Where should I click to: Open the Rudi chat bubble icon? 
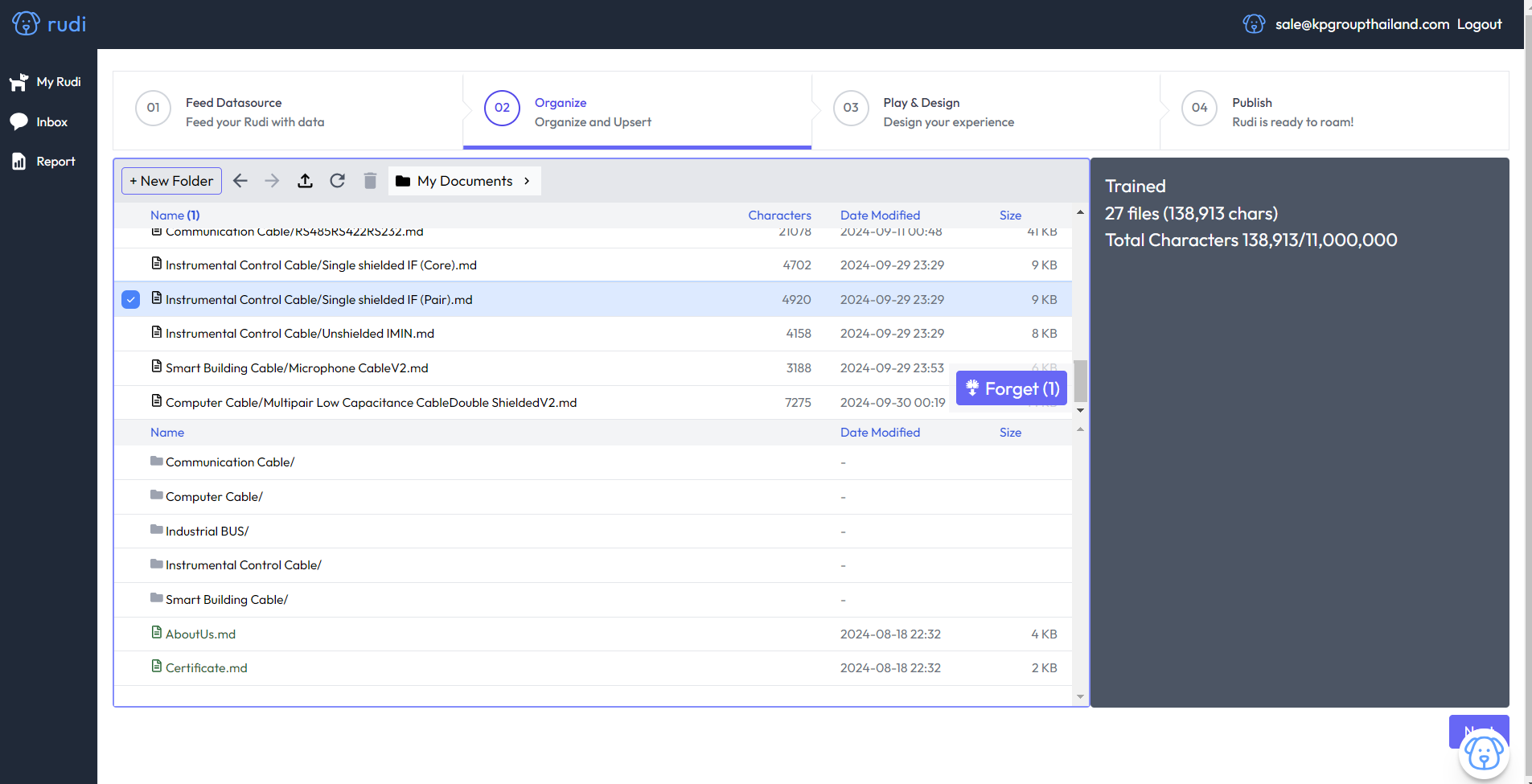[1484, 753]
